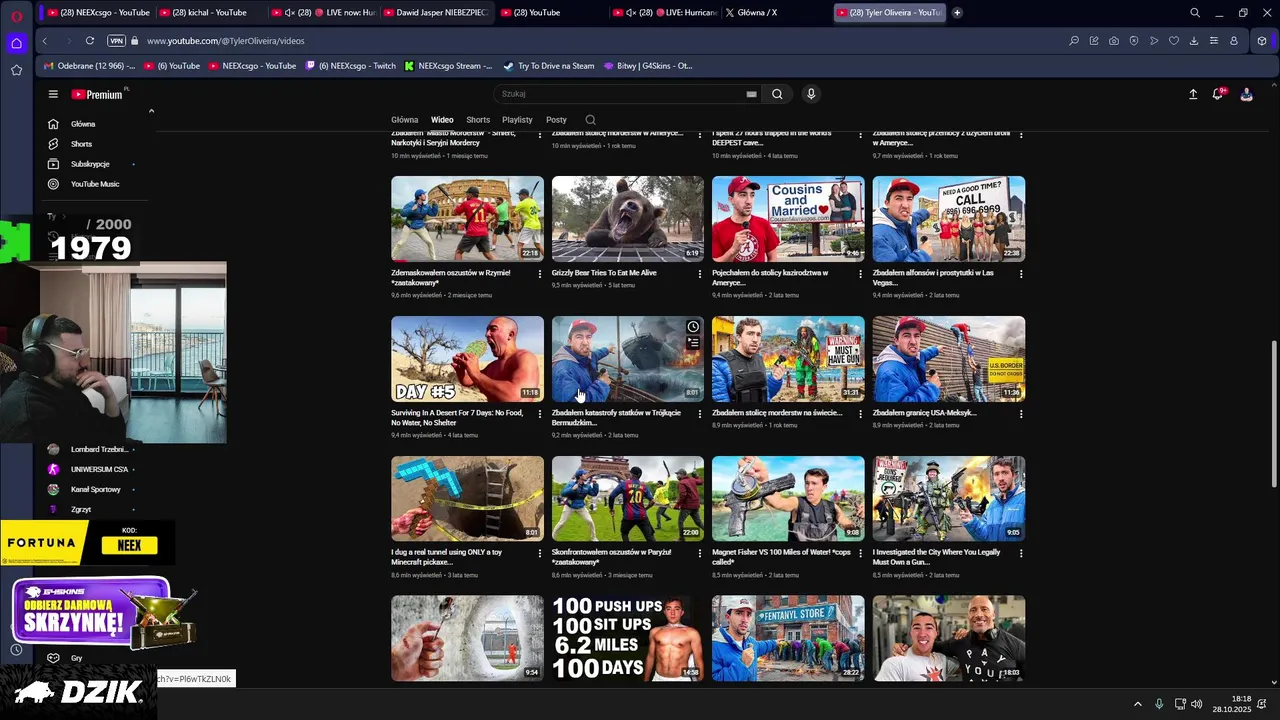This screenshot has width=1280, height=720.
Task: Open the Shorts entry in YouTube sidebar
Action: [x=81, y=144]
